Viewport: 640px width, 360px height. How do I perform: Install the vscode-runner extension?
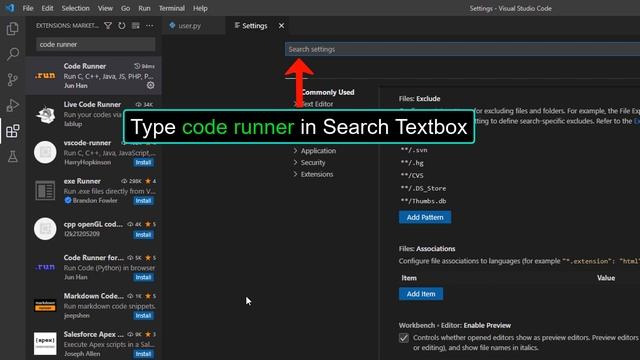click(x=143, y=162)
